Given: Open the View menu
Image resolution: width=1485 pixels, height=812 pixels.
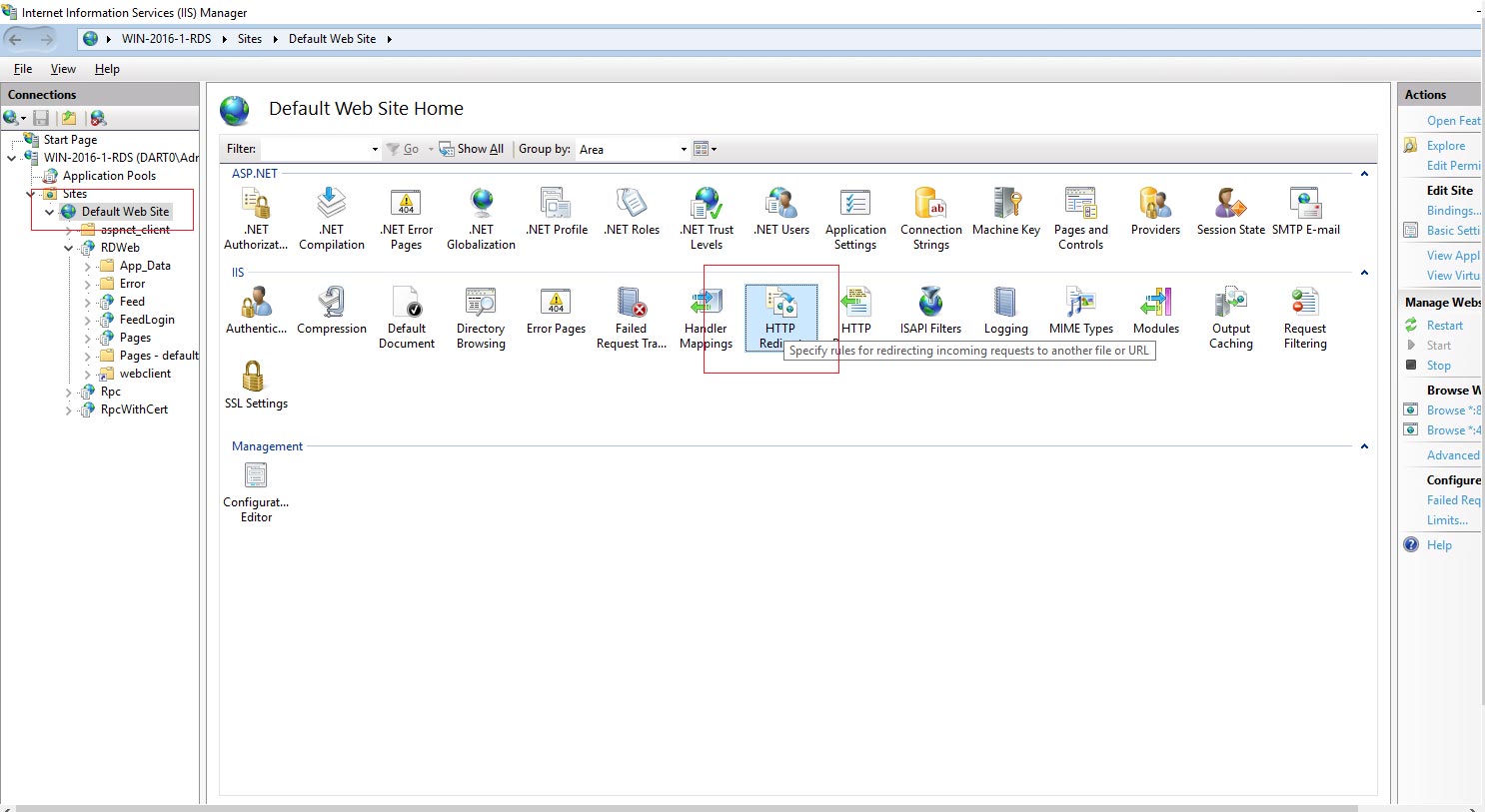Looking at the screenshot, I should 63,69.
